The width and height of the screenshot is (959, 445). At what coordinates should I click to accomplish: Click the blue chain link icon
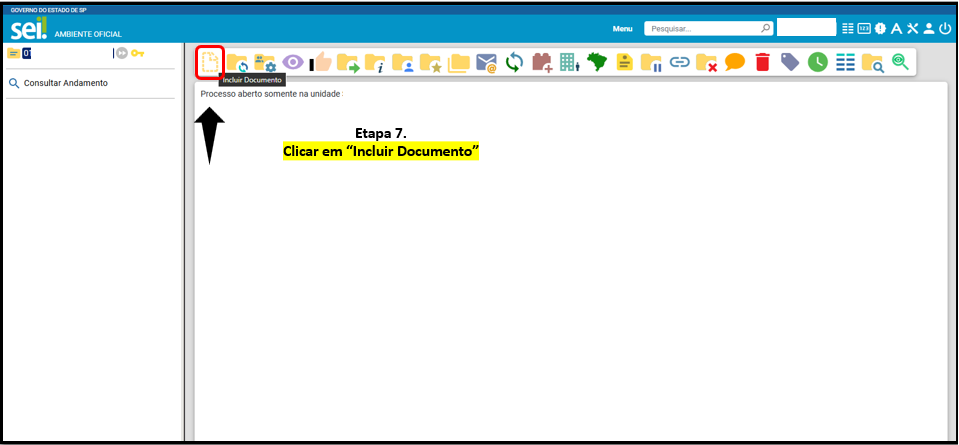click(680, 63)
